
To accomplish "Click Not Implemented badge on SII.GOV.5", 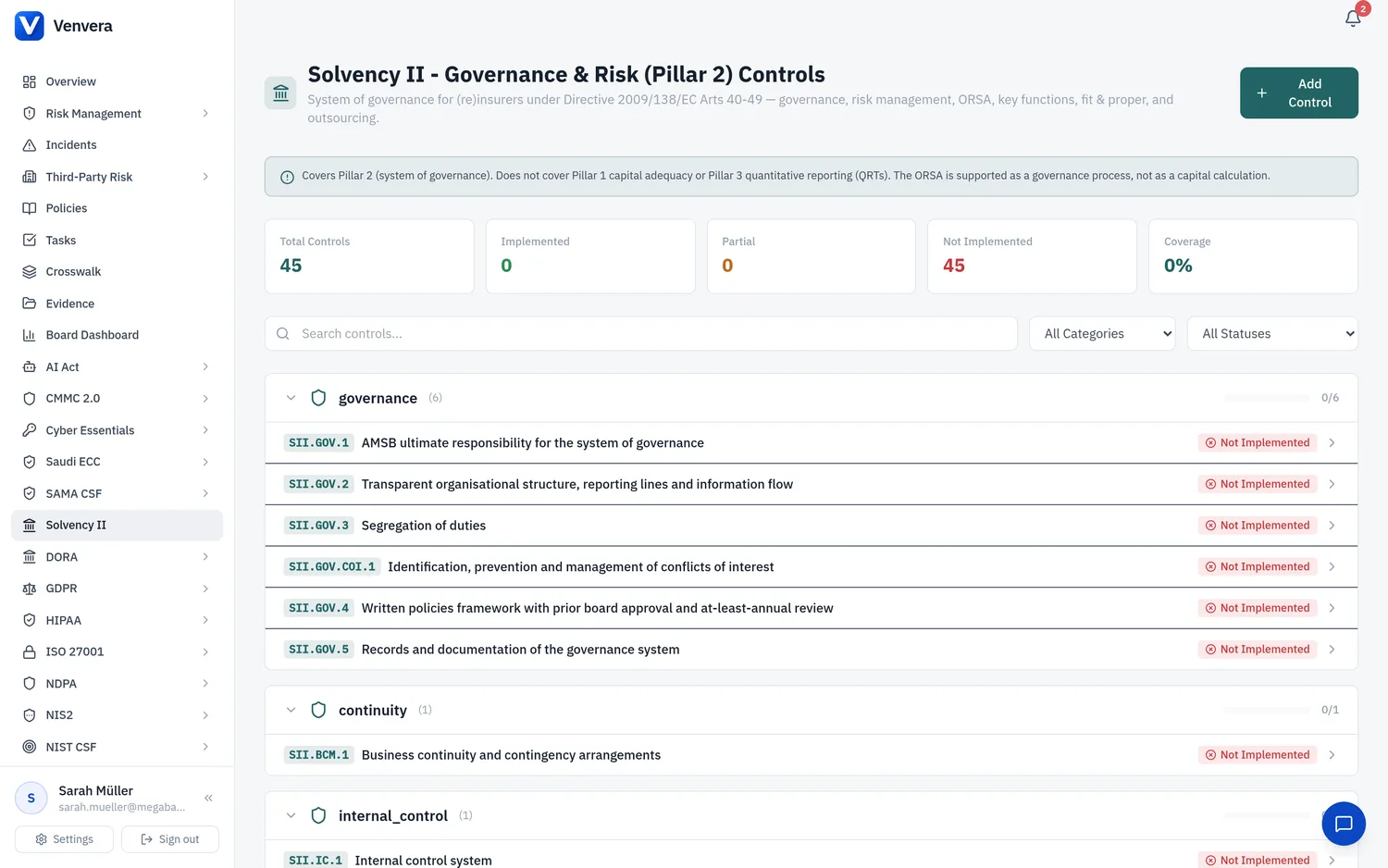I will tap(1258, 650).
